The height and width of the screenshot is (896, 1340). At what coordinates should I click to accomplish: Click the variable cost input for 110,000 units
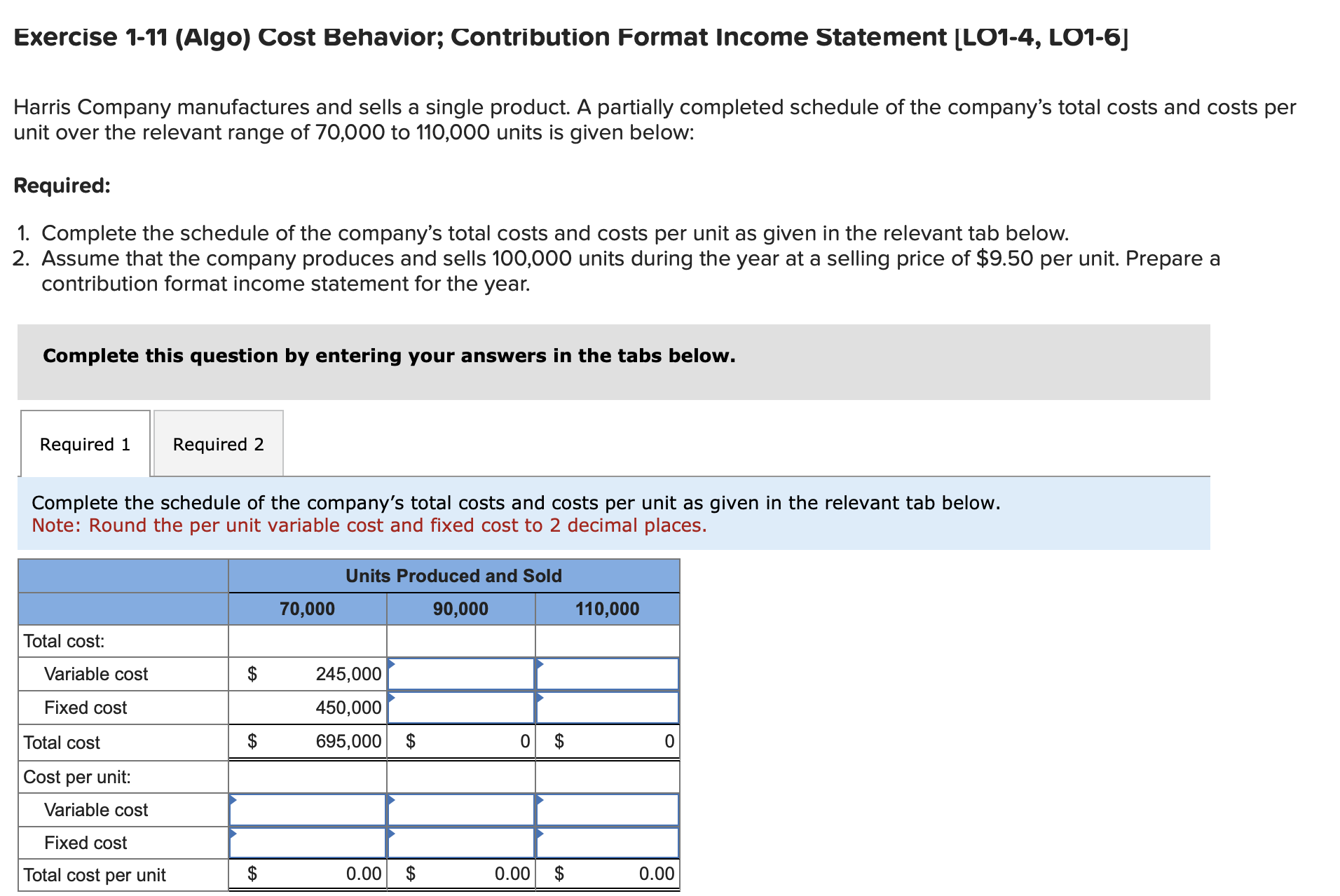pyautogui.click(x=607, y=673)
